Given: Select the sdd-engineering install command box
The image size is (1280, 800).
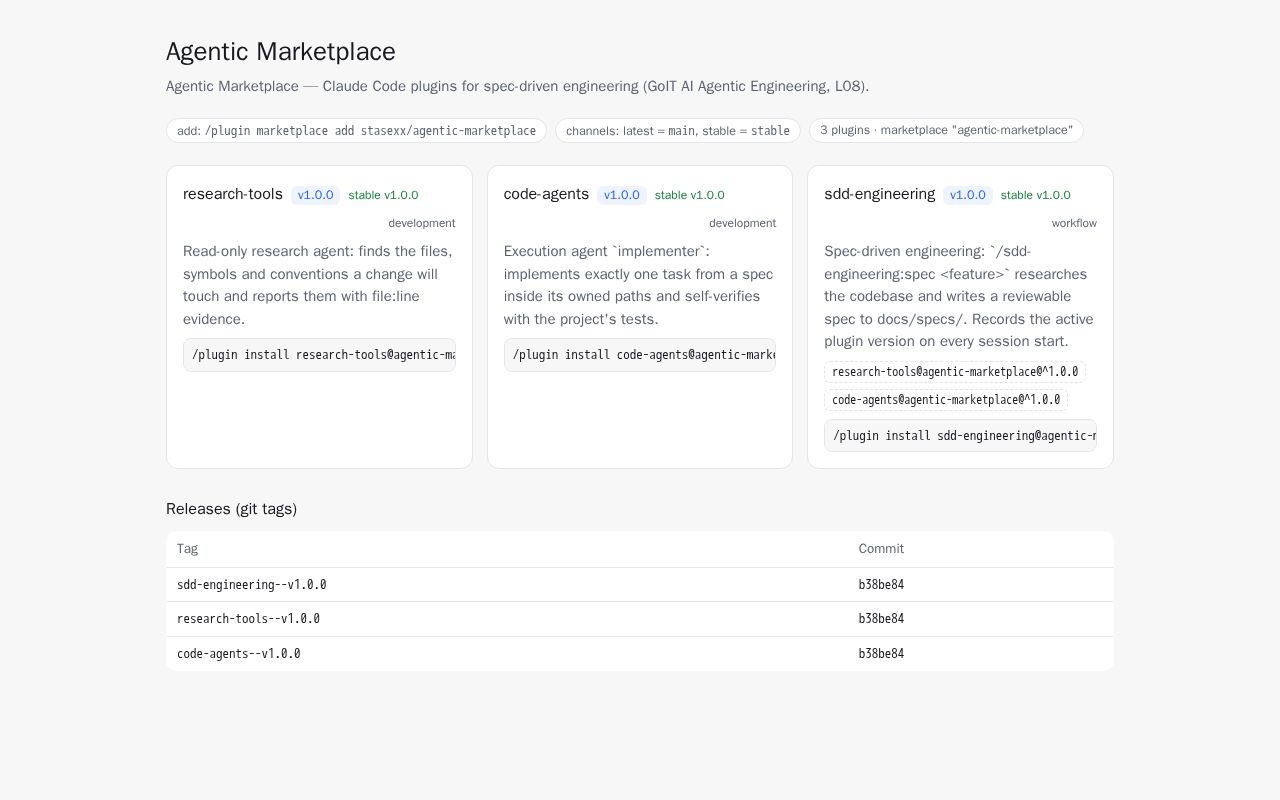Looking at the screenshot, I should pyautogui.click(x=960, y=436).
